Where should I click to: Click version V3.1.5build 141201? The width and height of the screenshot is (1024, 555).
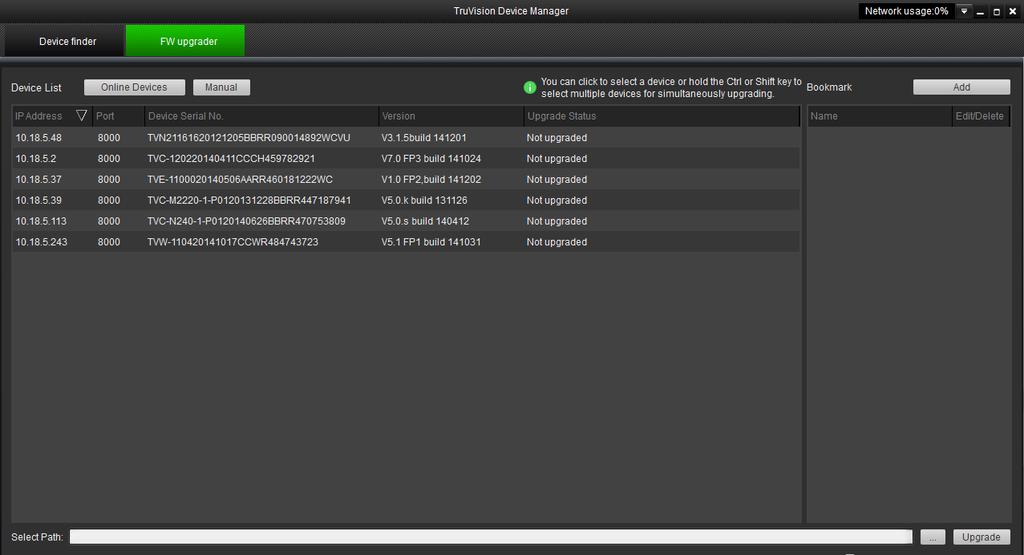tap(424, 138)
